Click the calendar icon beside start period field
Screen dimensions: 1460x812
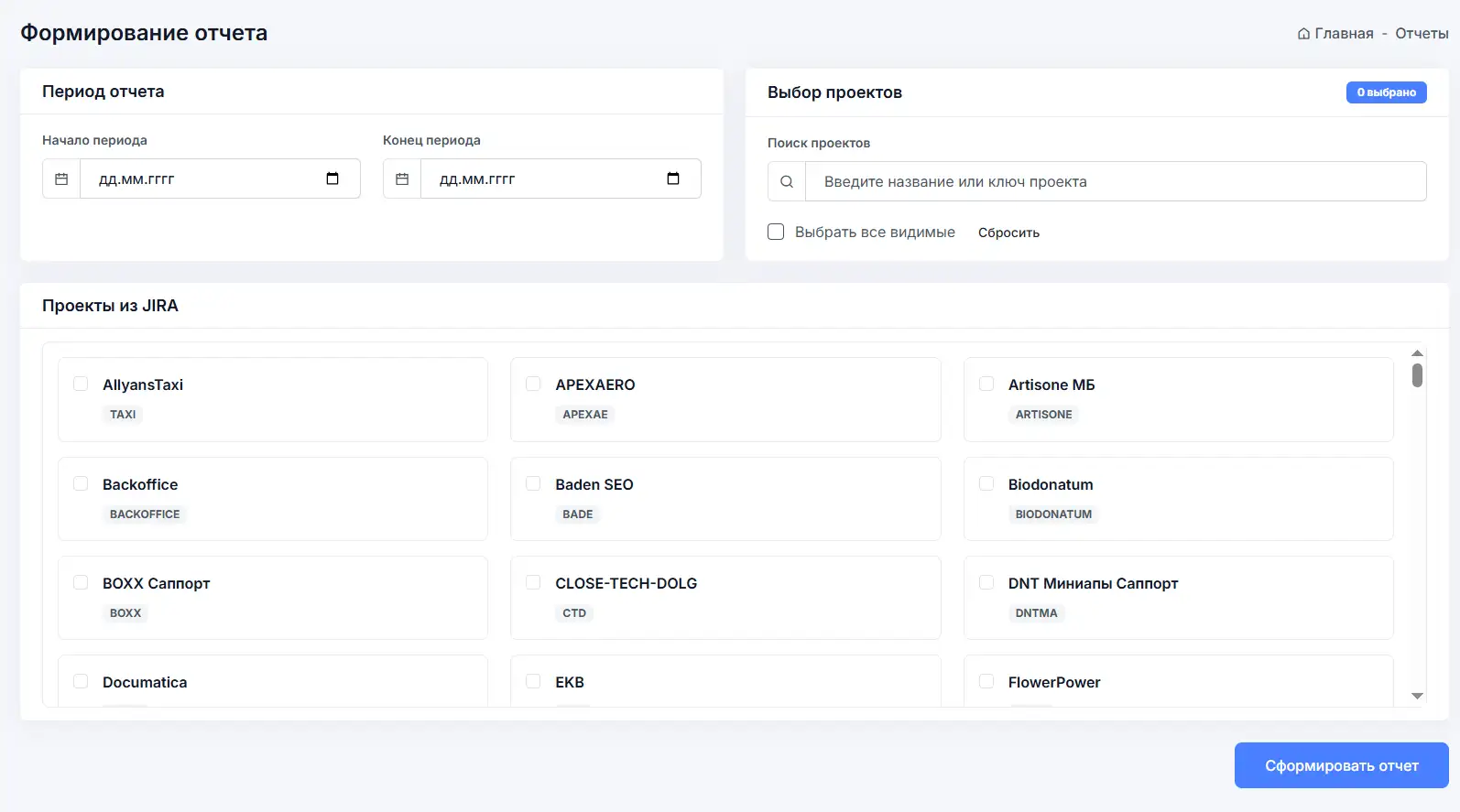pos(61,179)
